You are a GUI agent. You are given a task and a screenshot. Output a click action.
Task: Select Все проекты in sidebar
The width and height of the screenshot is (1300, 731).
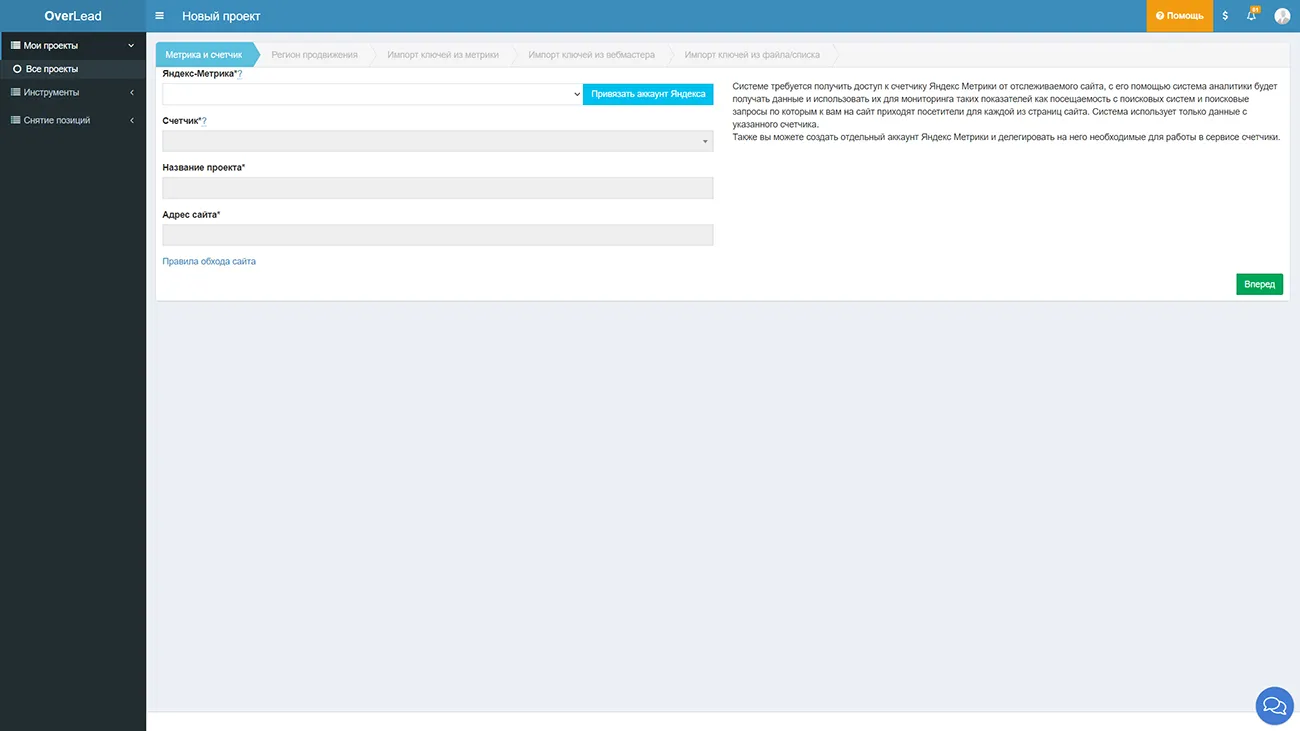click(x=52, y=70)
